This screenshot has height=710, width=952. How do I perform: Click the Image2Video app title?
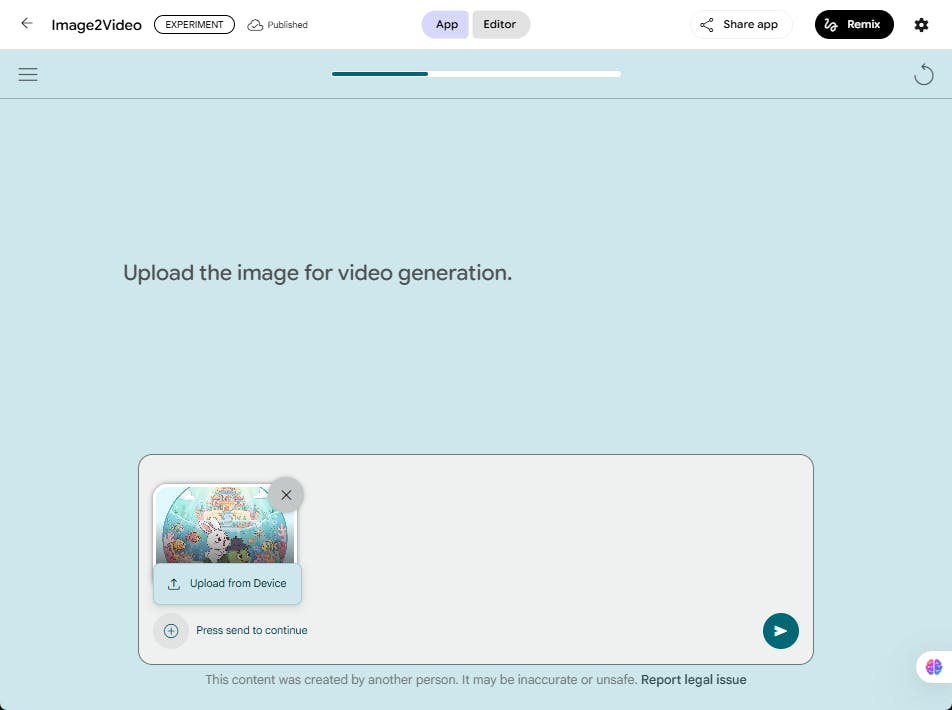[97, 25]
